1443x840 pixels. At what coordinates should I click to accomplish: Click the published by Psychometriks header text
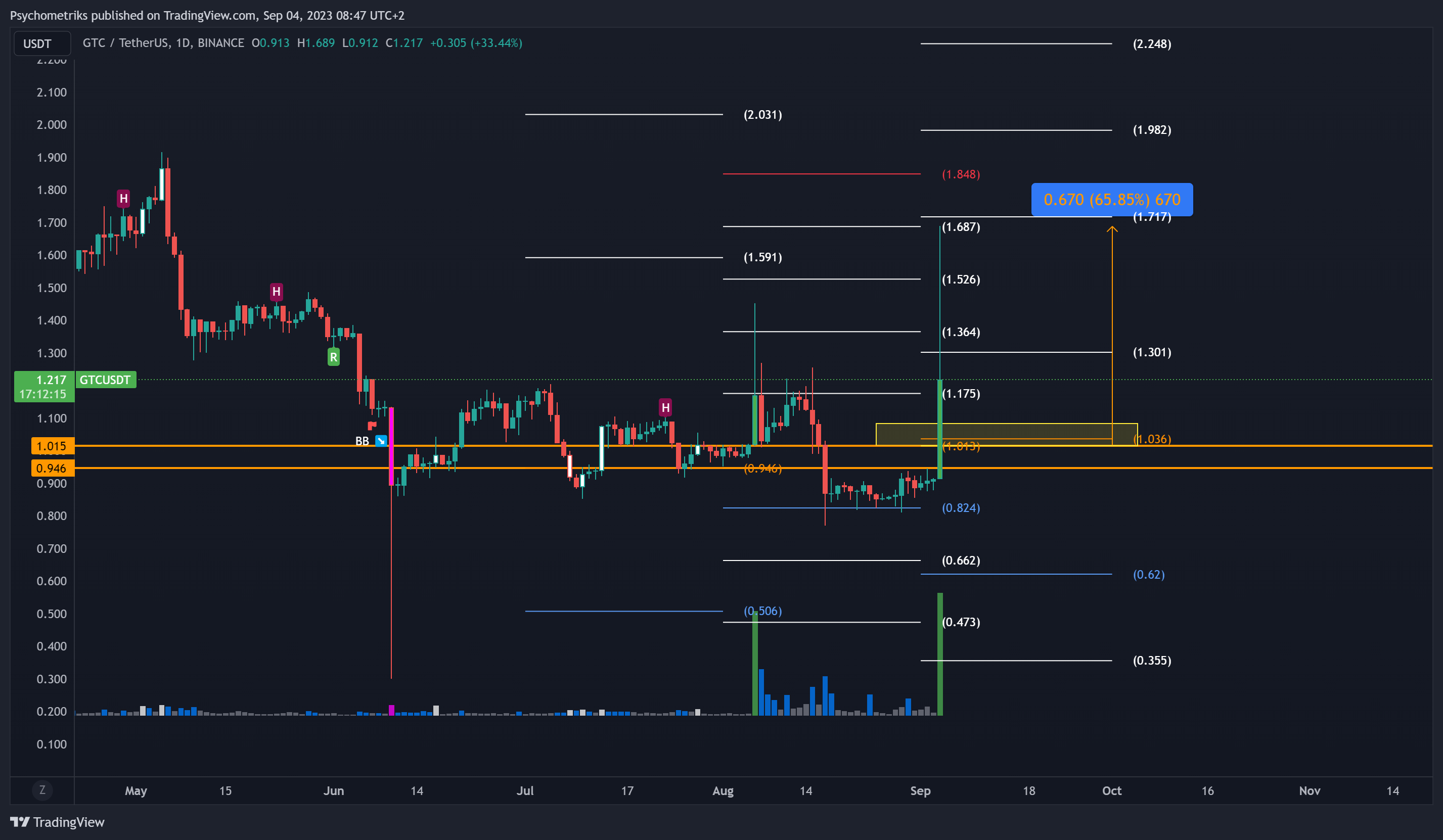[x=207, y=16]
